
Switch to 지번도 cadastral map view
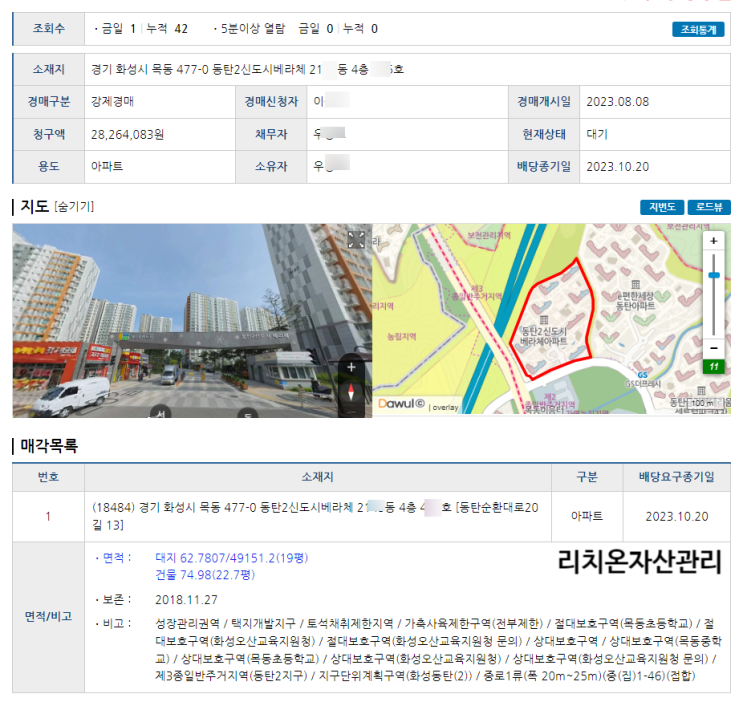(x=662, y=207)
